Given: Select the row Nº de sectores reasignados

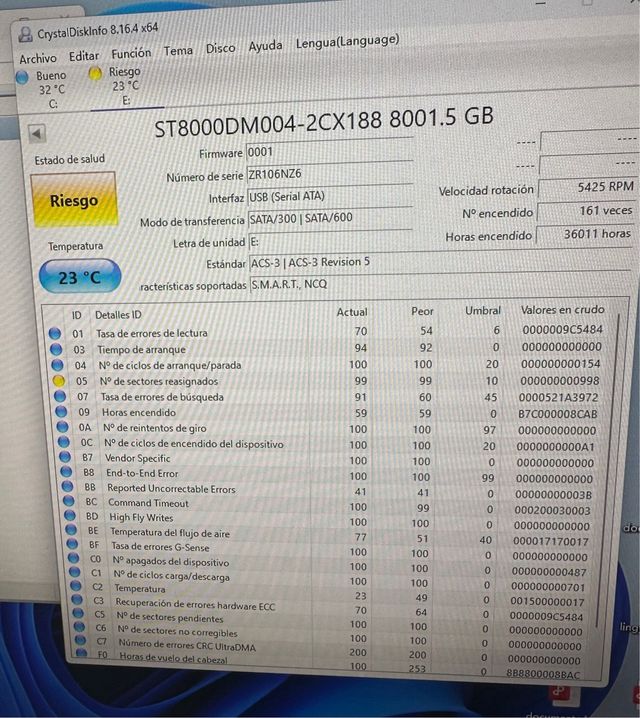Looking at the screenshot, I should click(x=328, y=381).
